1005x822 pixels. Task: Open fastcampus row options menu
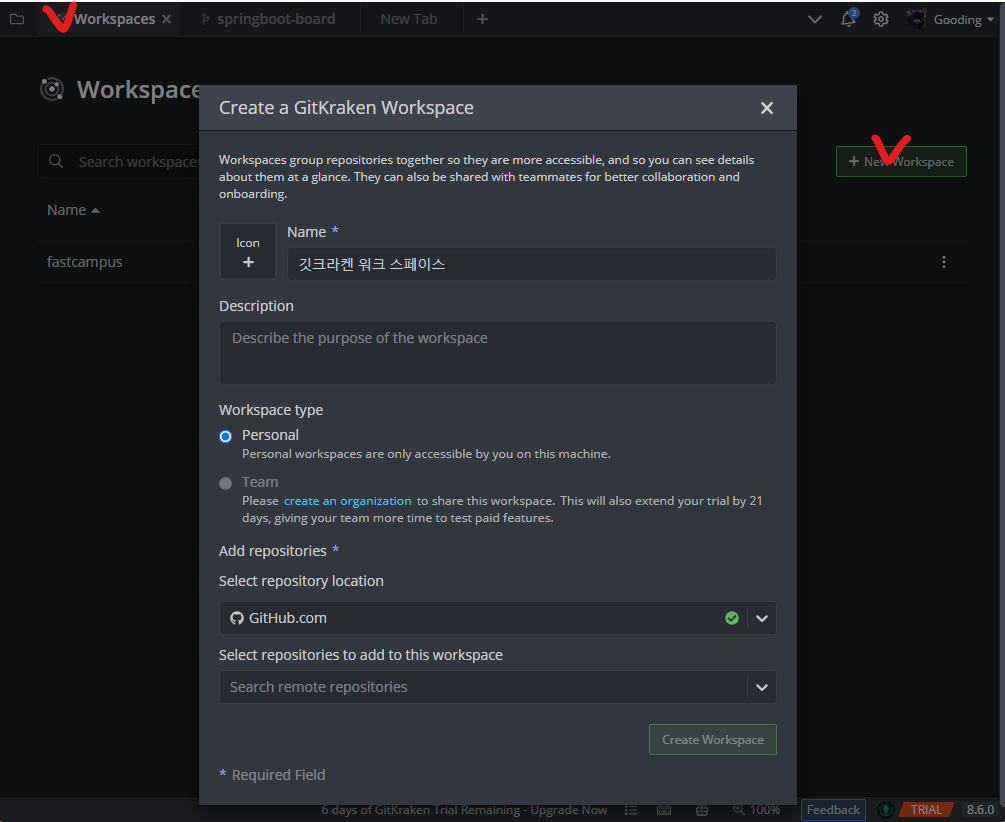point(943,262)
